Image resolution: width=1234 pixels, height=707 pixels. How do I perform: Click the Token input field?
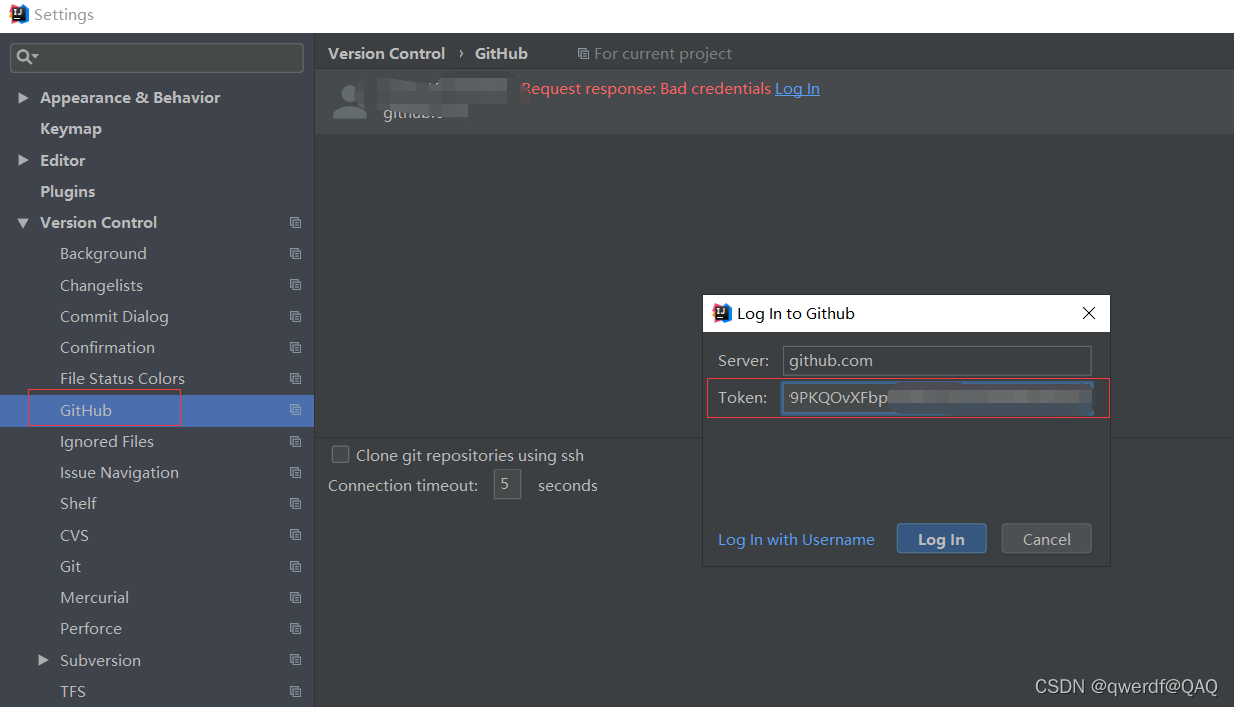coord(938,398)
